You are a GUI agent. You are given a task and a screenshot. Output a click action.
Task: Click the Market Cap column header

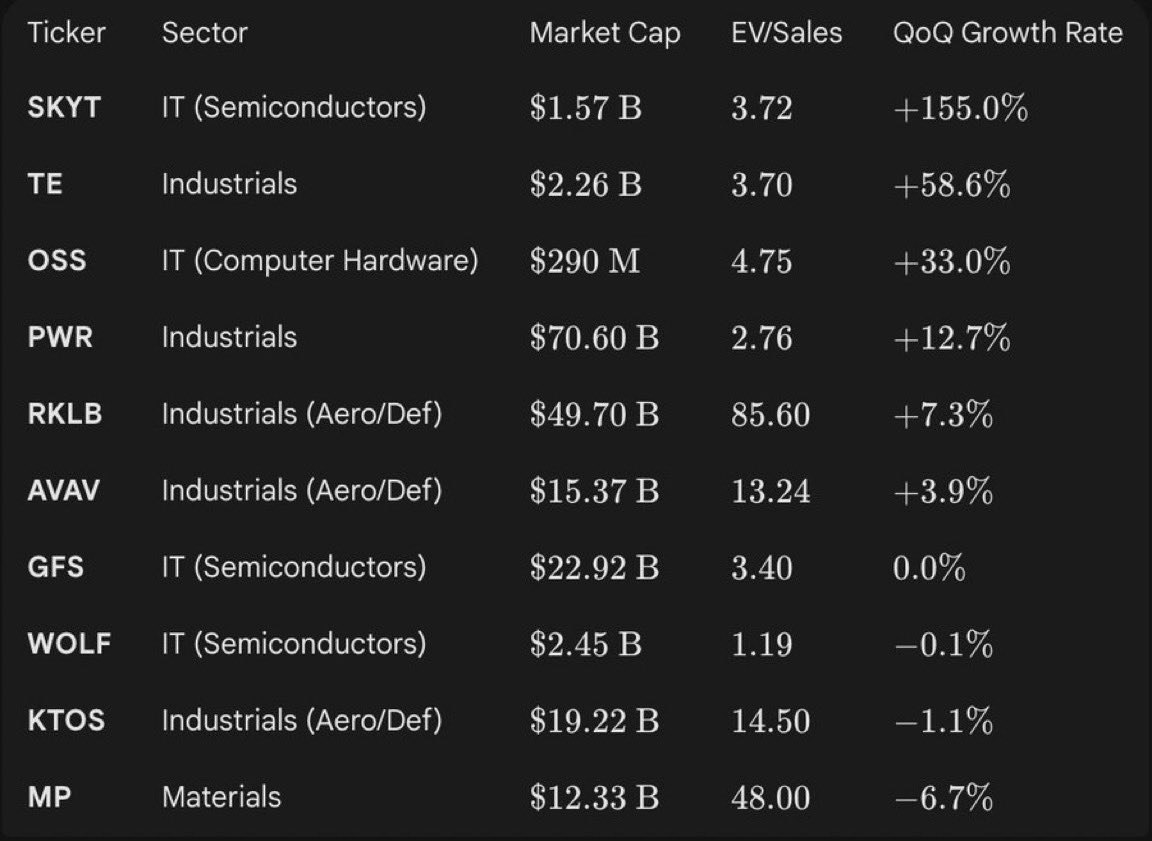point(604,33)
